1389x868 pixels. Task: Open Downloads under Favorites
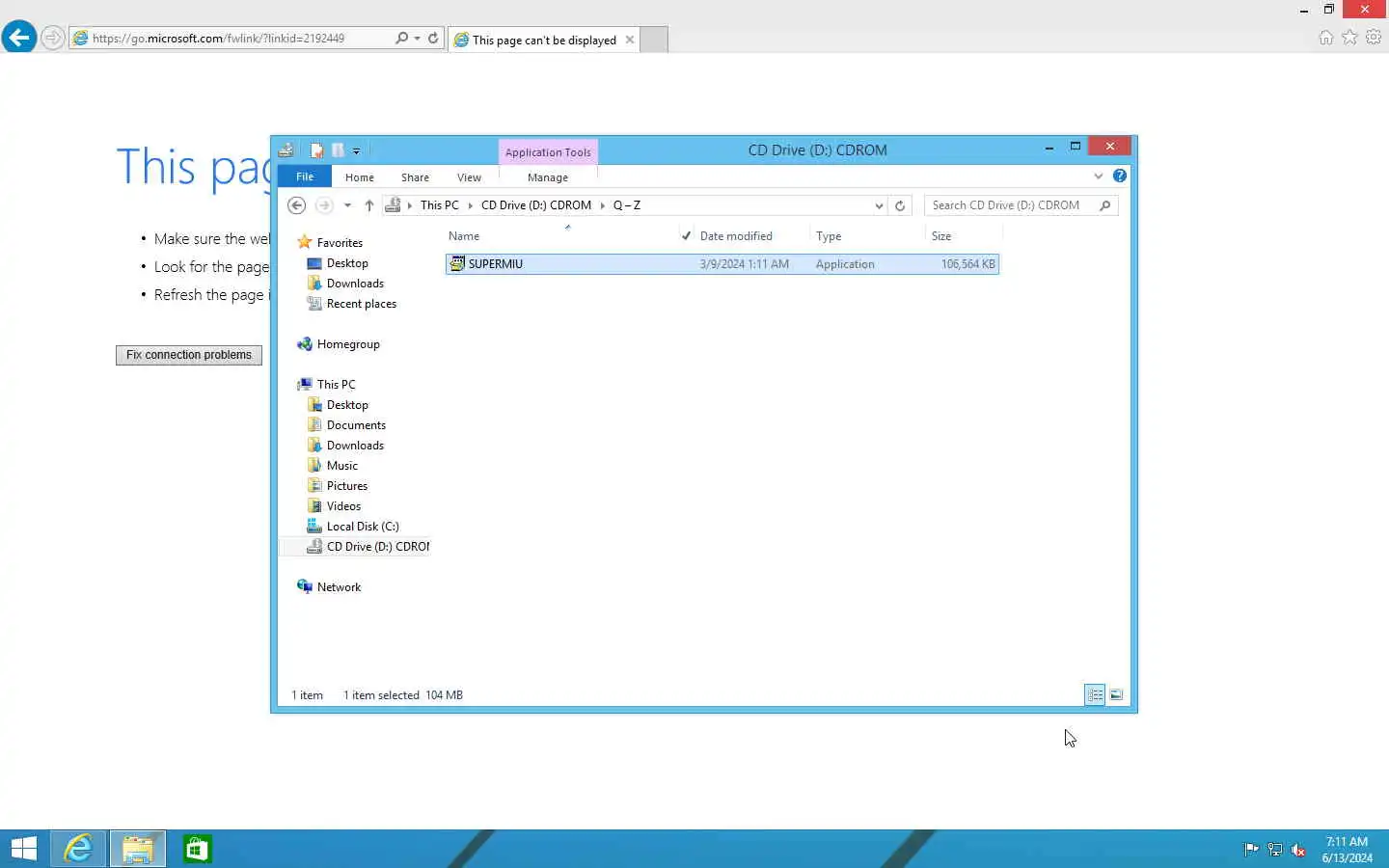(x=355, y=284)
